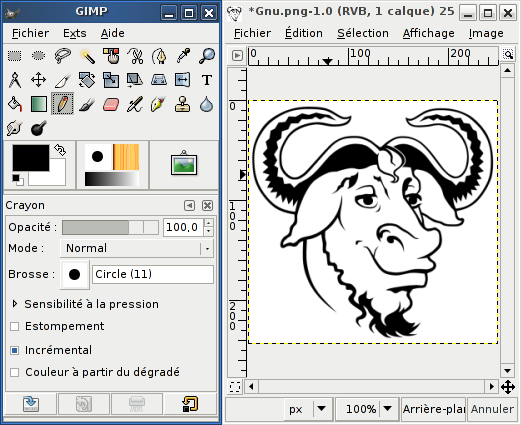
Task: Click the opacity value field 100,0
Action: tap(183, 227)
